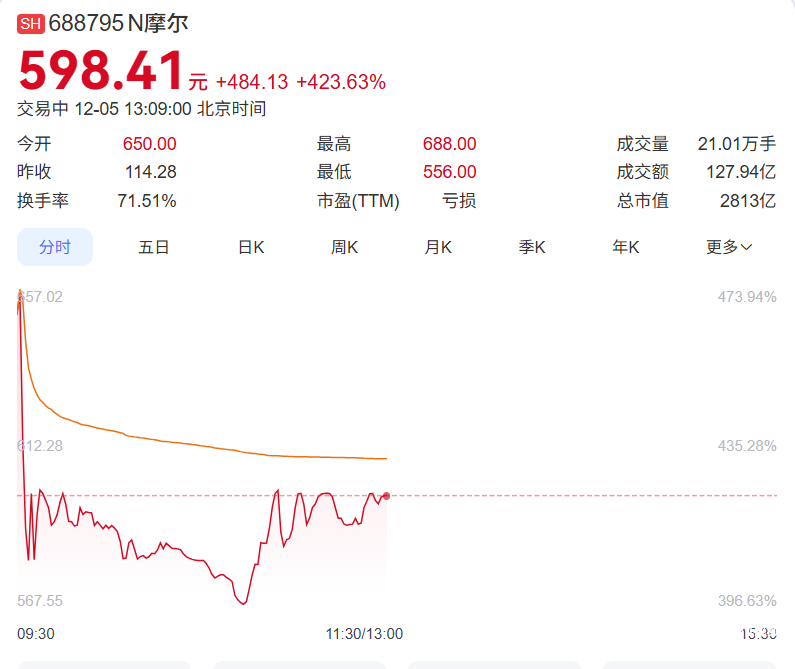
Task: Click the 最高 value 688.00
Action: [x=449, y=144]
